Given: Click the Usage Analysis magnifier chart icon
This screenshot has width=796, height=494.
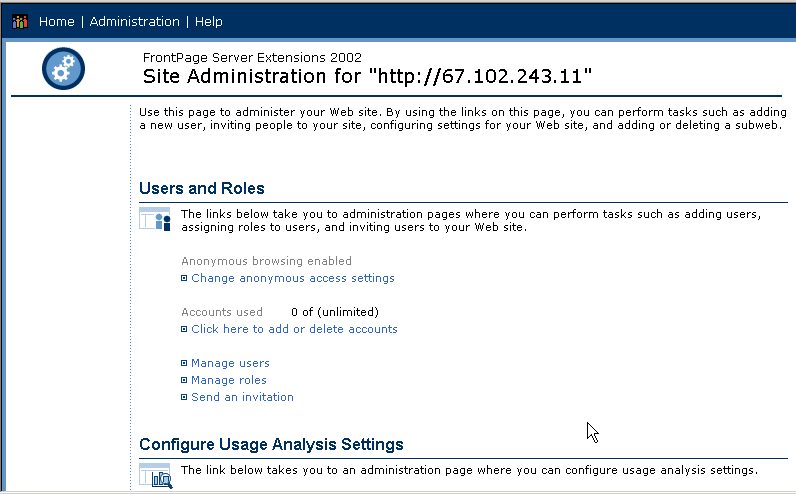Looking at the screenshot, I should (155, 476).
